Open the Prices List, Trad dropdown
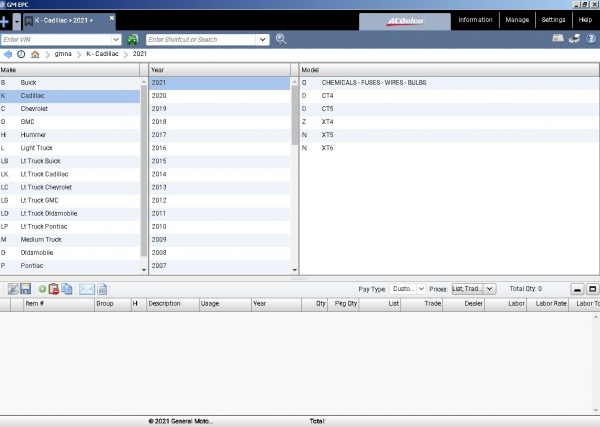Image resolution: width=600 pixels, height=427 pixels. (x=474, y=289)
